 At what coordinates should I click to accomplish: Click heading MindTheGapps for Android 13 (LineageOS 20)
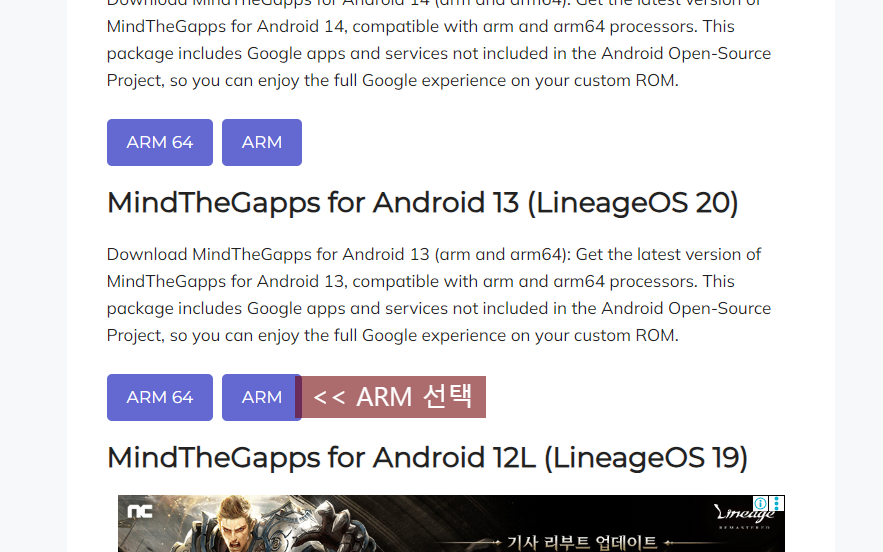pos(422,203)
